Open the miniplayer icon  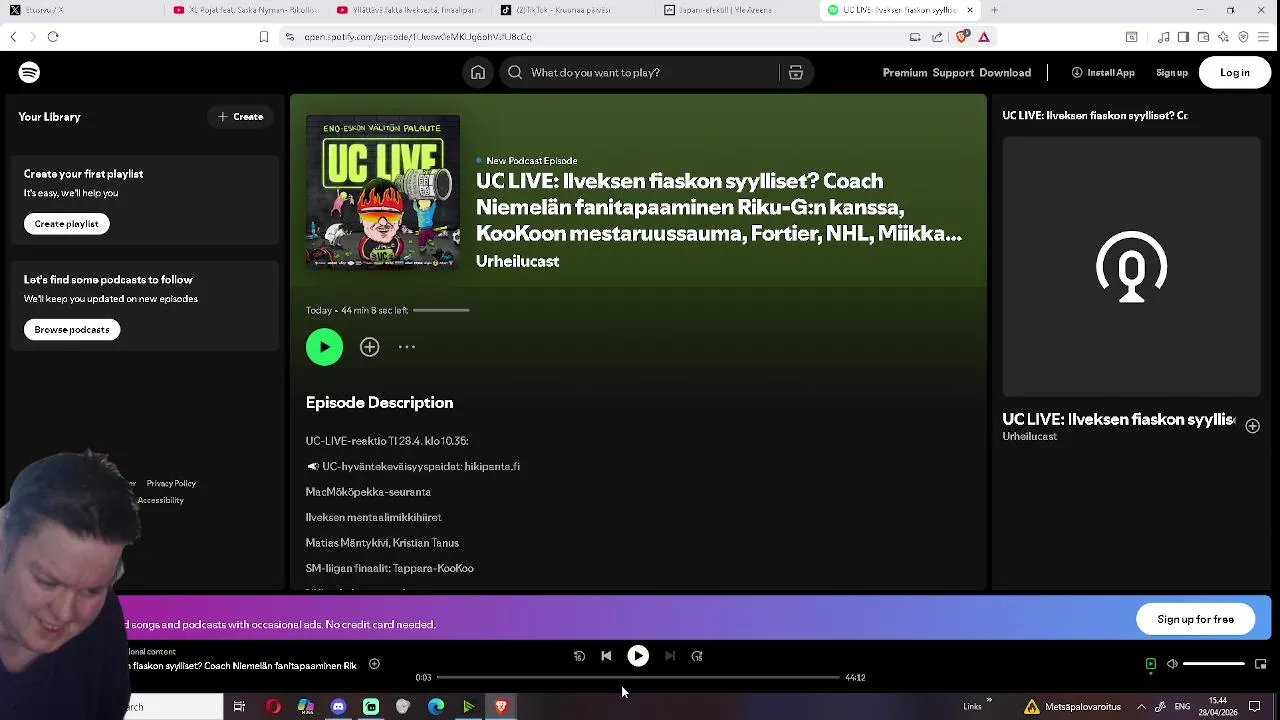[x=1260, y=664]
